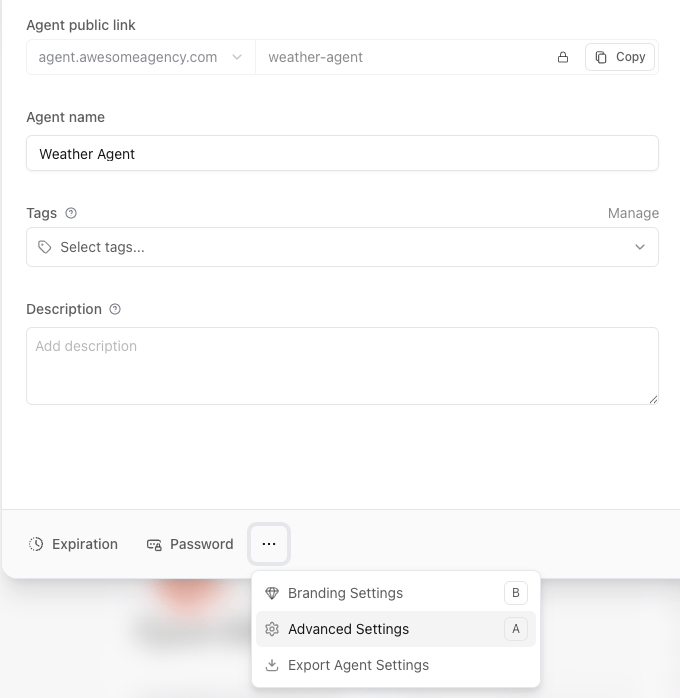Click the Tags help question icon
The height and width of the screenshot is (698, 680).
[71, 213]
